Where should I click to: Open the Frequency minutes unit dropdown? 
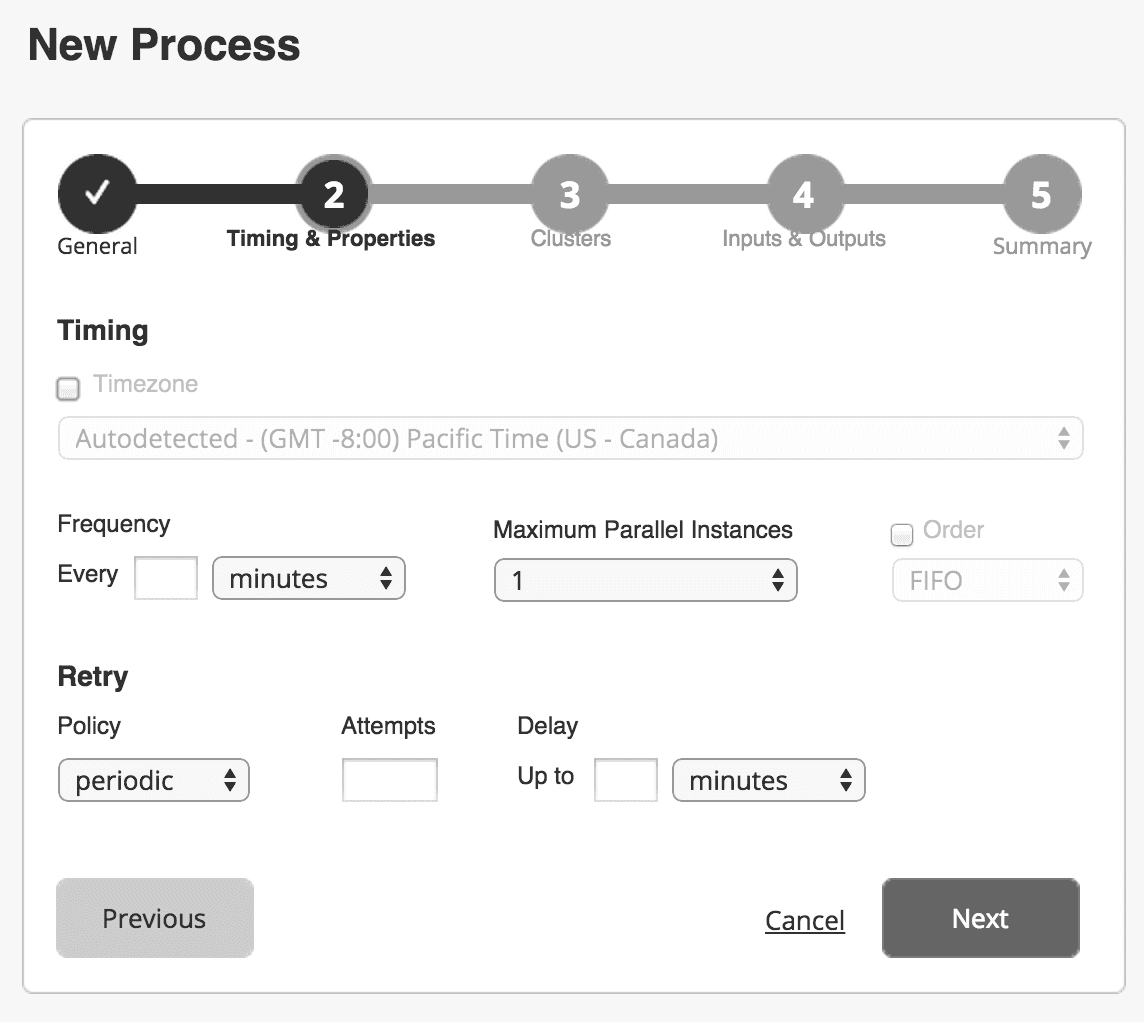309,578
